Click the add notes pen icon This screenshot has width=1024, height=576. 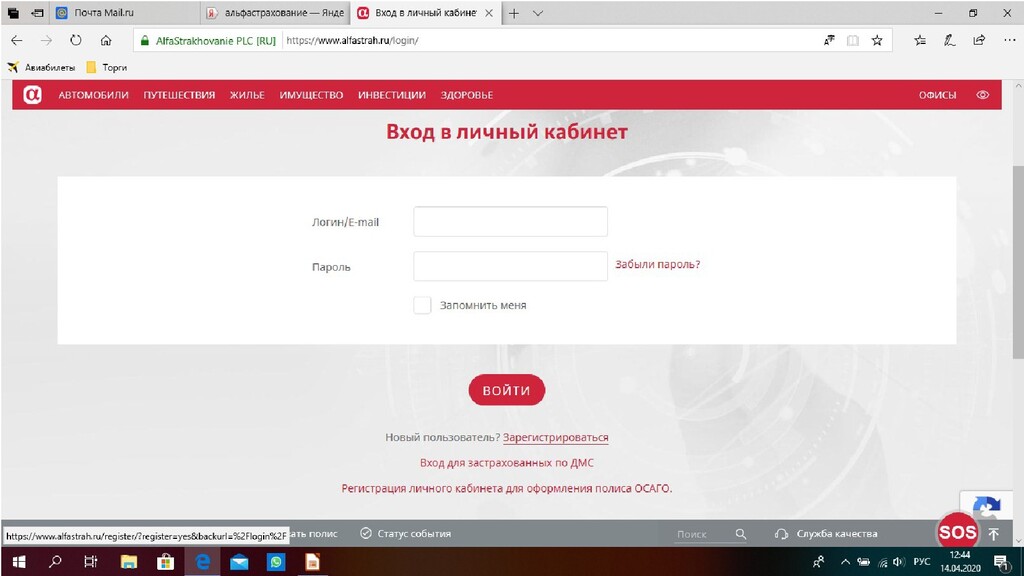(x=950, y=40)
